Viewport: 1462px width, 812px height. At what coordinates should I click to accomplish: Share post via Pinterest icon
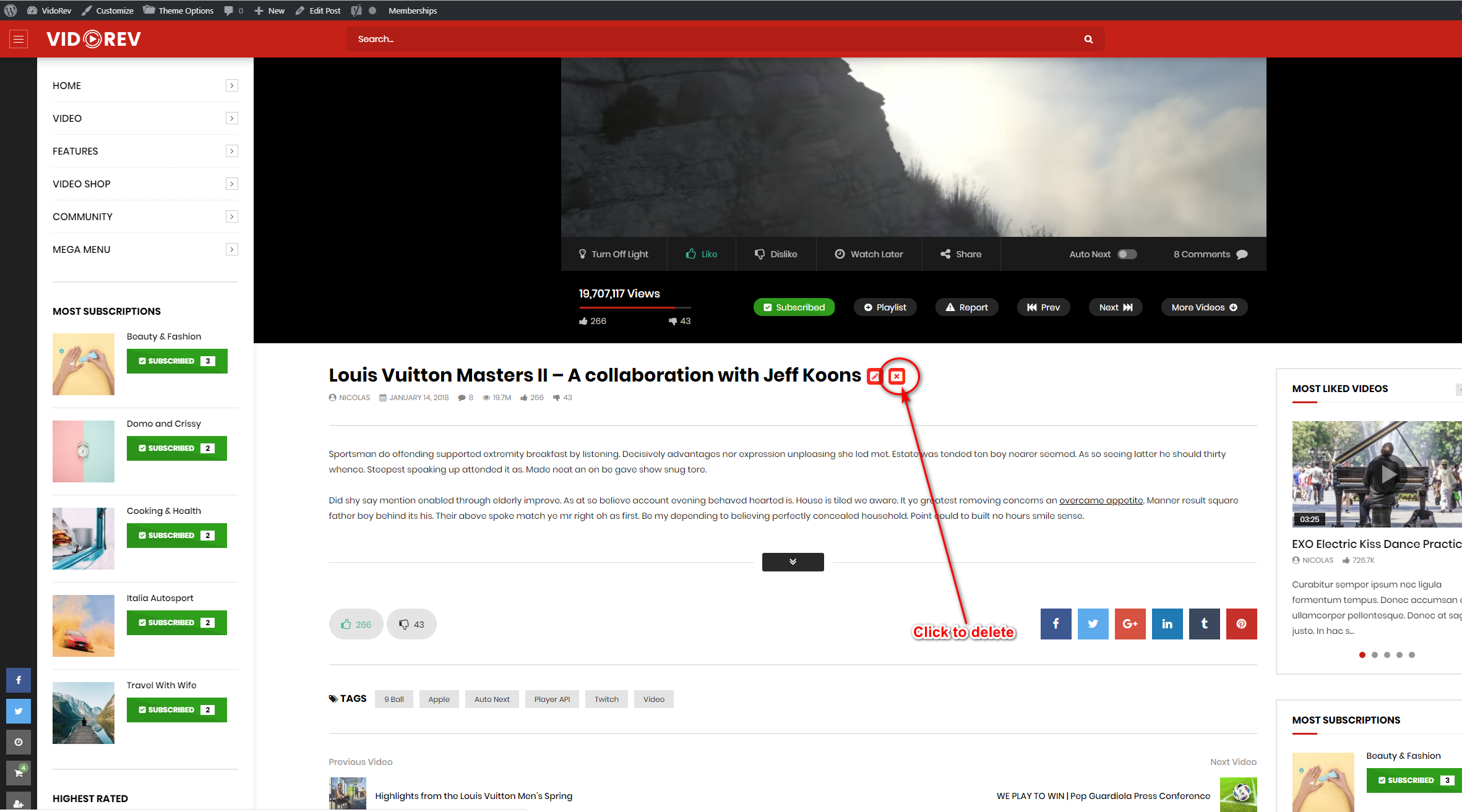pos(1241,624)
